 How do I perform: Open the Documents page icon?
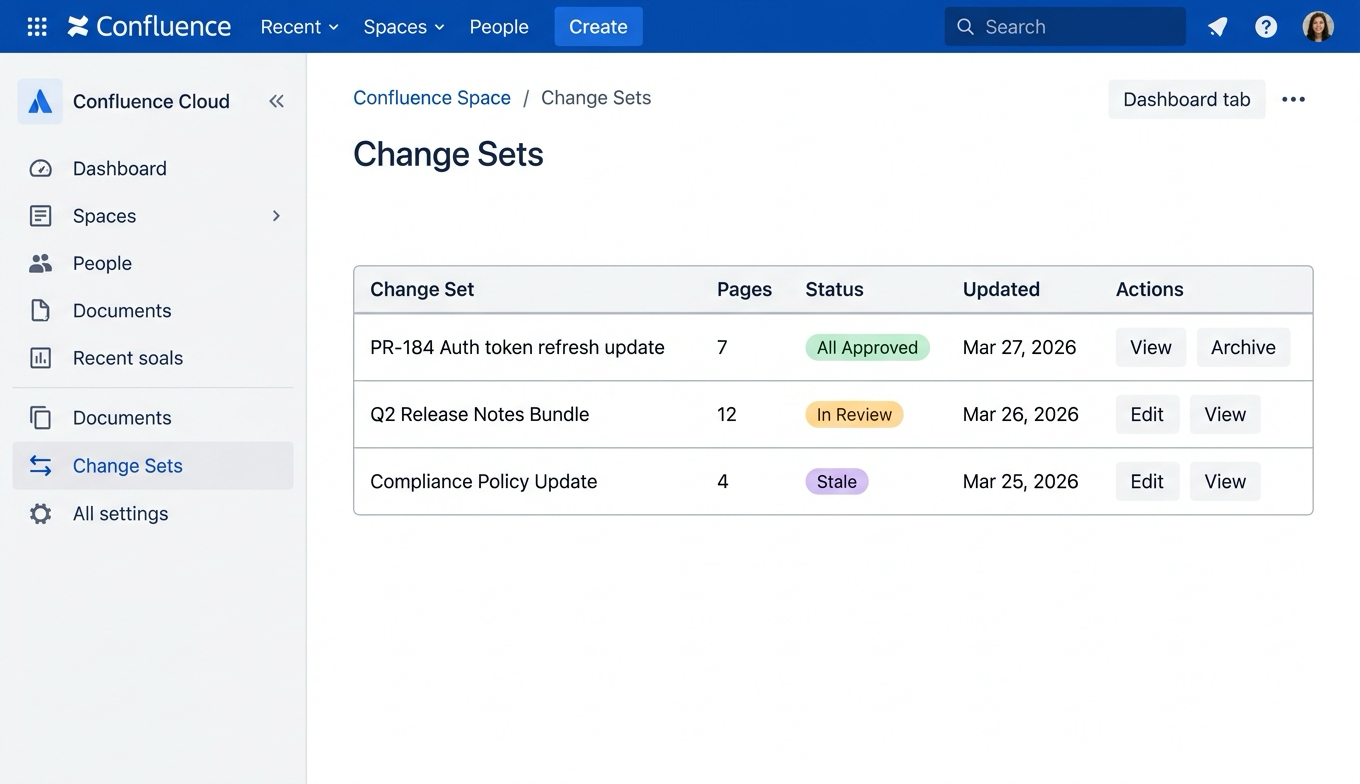tap(40, 310)
